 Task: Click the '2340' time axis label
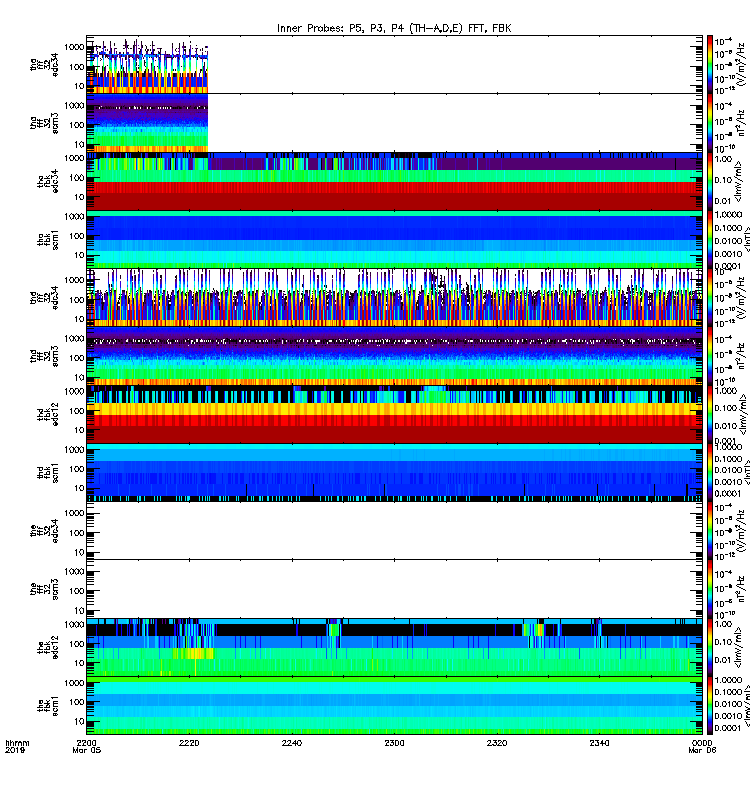point(599,743)
